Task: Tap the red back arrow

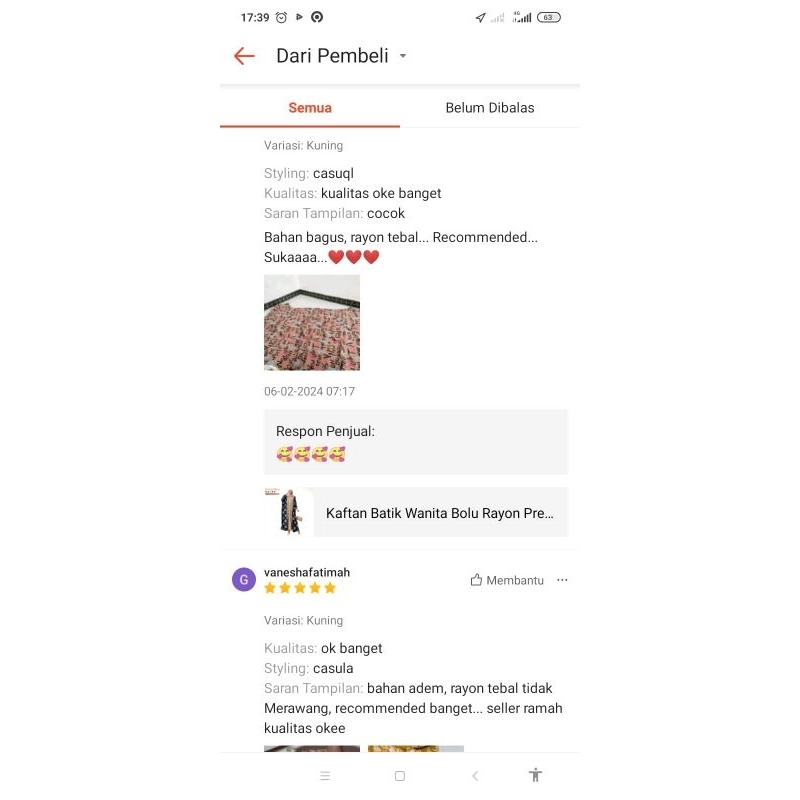Action: 244,56
